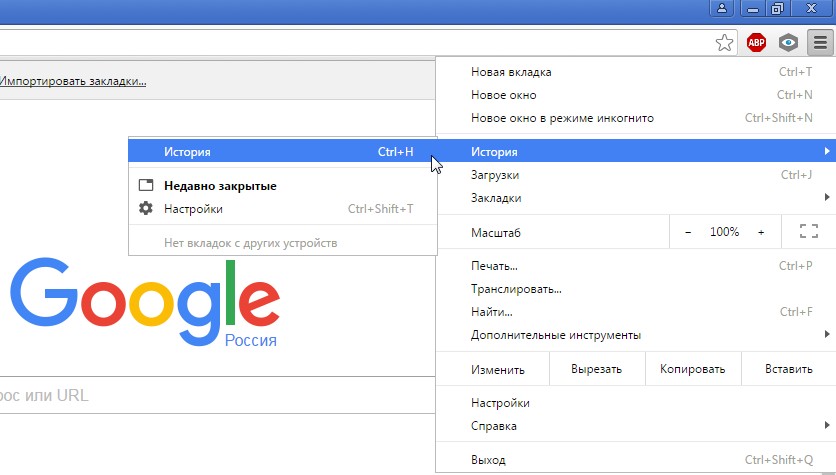
Task: Increase zoom with the plus button
Action: pyautogui.click(x=761, y=232)
